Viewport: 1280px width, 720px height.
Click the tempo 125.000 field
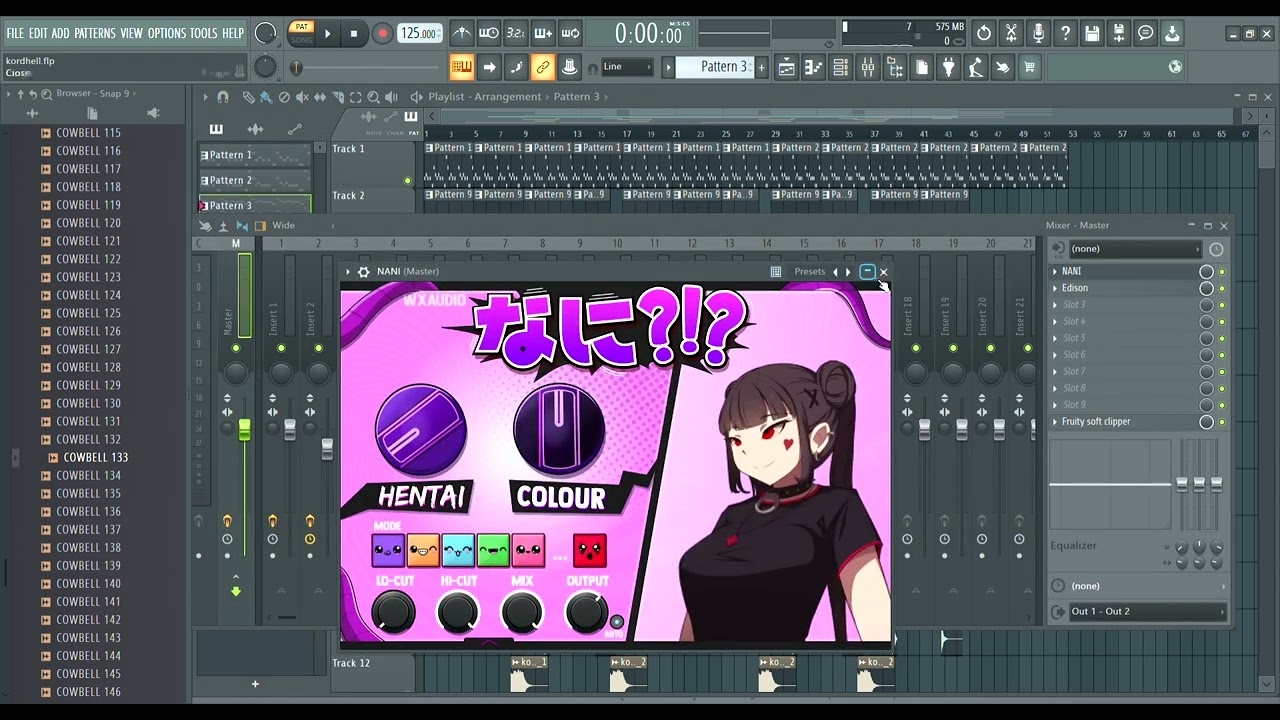(x=419, y=33)
